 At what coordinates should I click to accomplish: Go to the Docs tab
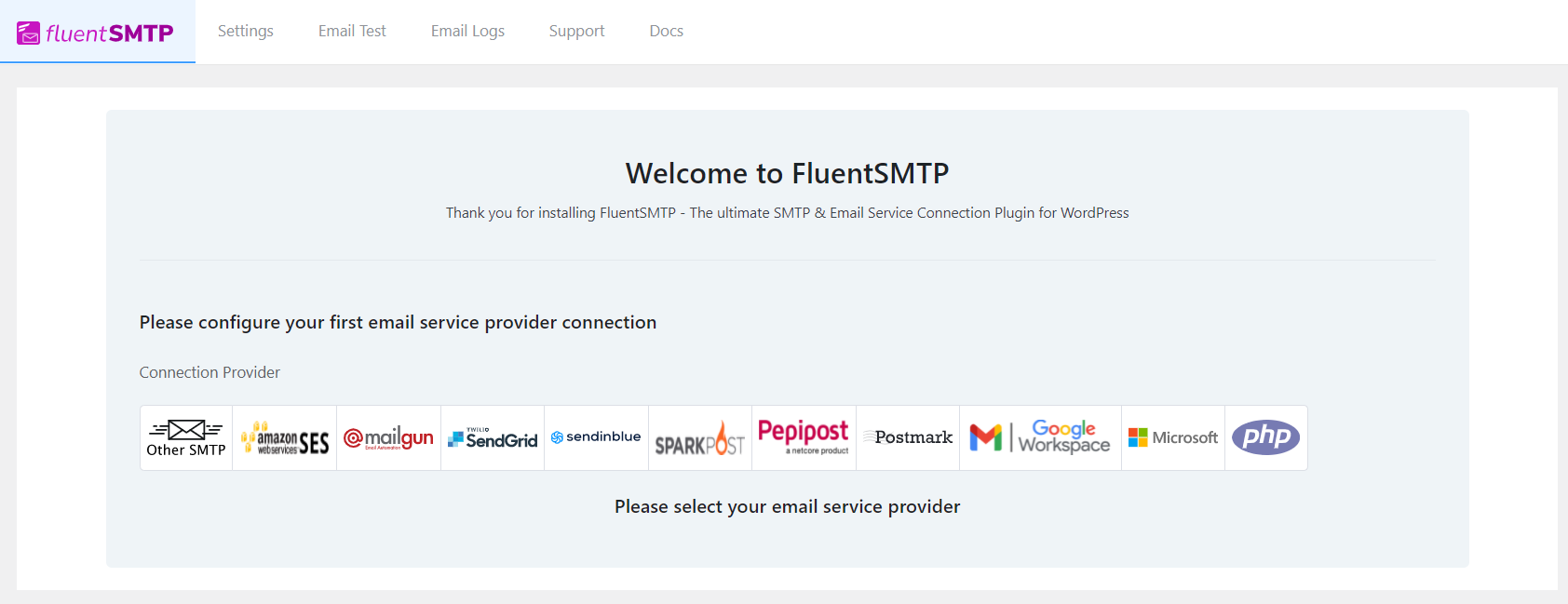pos(667,31)
